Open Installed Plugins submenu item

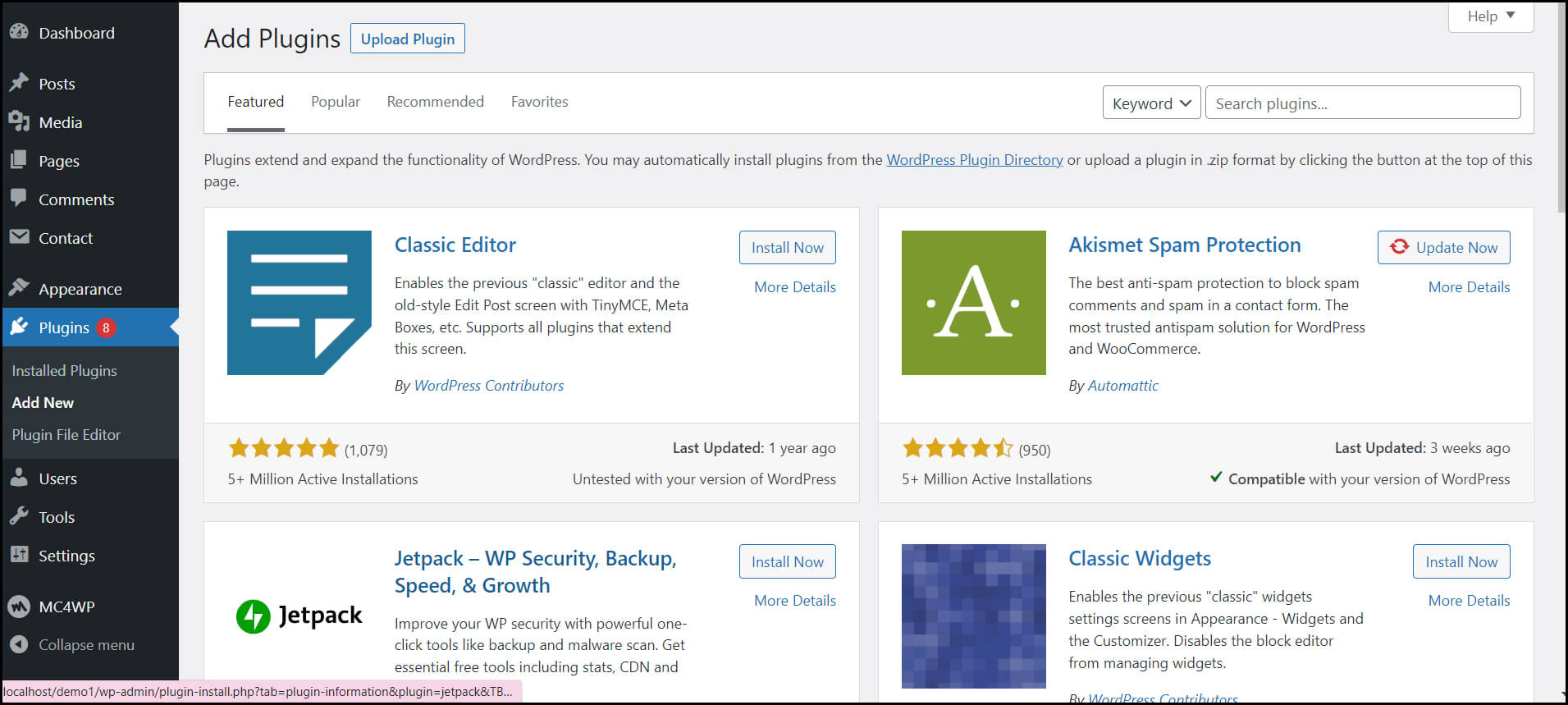[65, 371]
